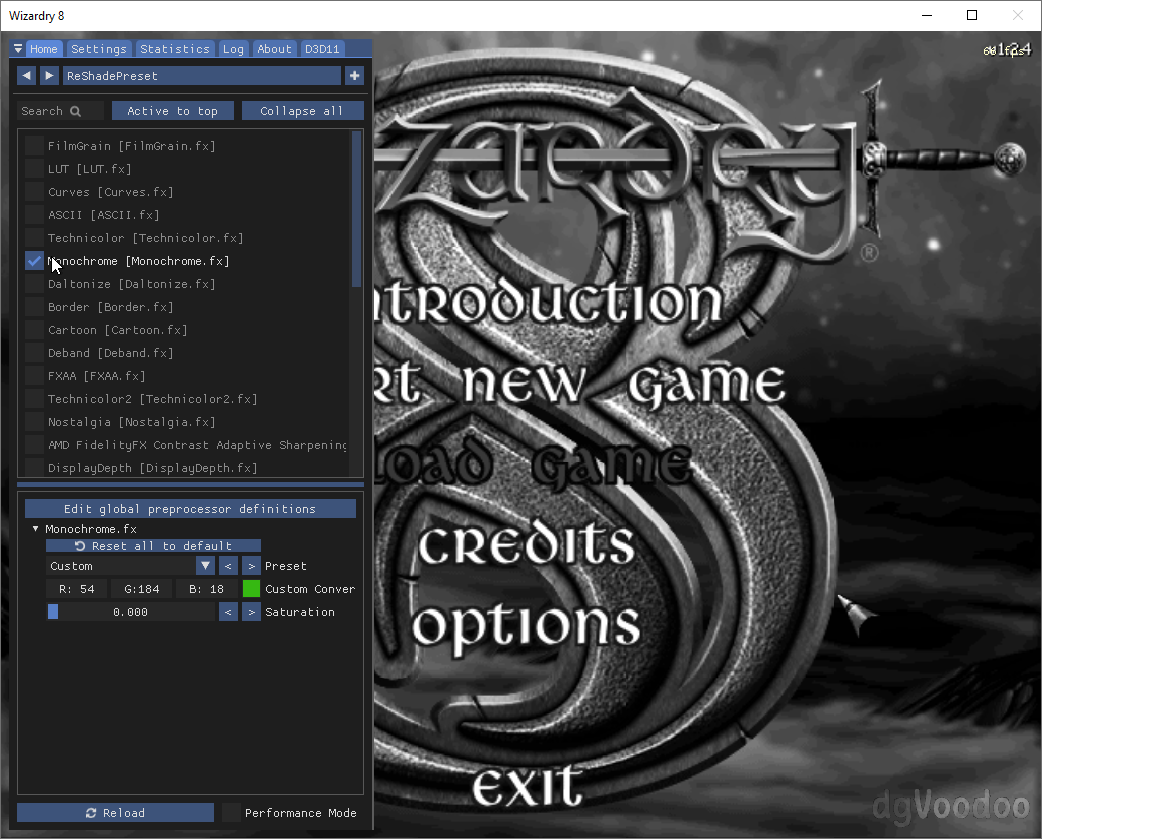Click the R: 54 color value field

coord(76,588)
